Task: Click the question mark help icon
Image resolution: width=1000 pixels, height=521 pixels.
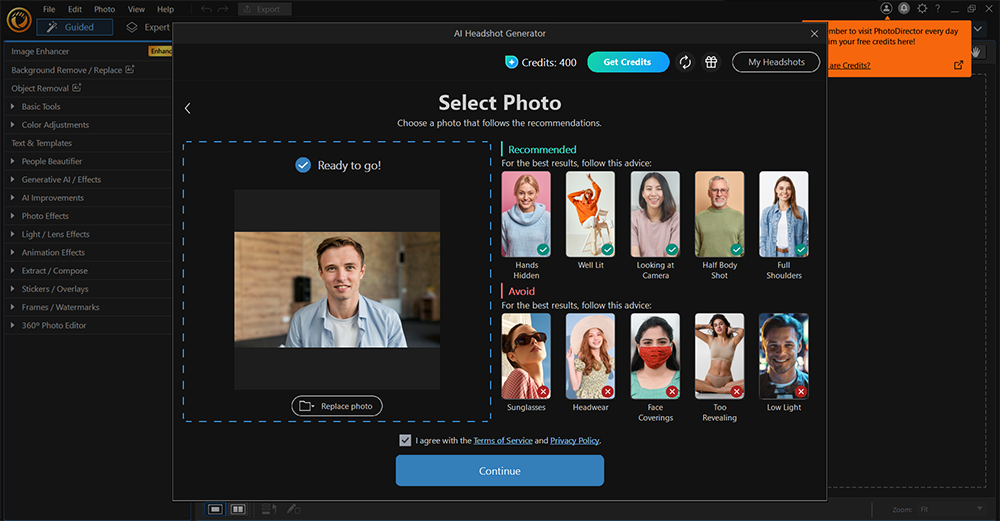Action: [x=938, y=8]
